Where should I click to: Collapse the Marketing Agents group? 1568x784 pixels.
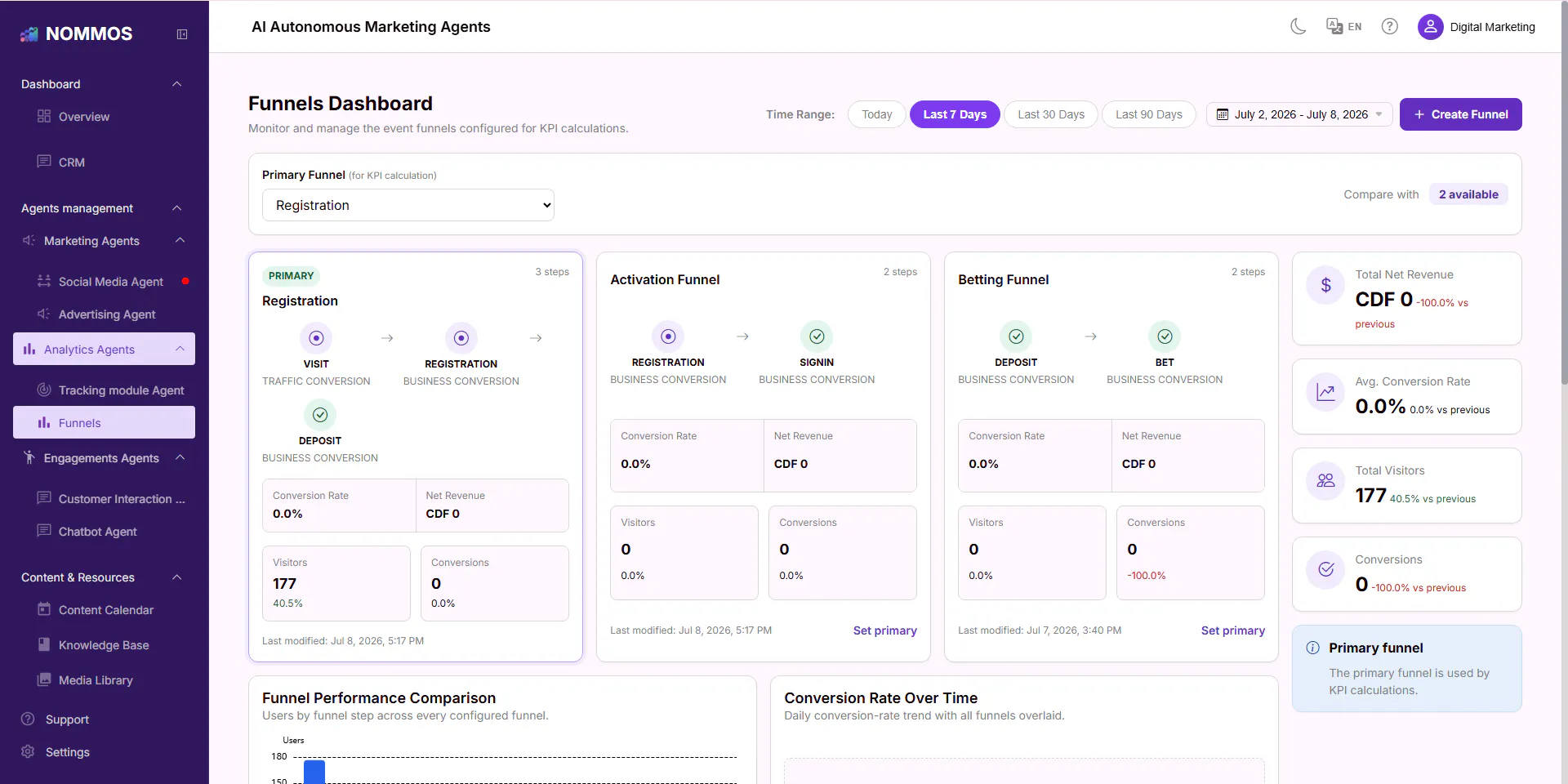coord(180,241)
